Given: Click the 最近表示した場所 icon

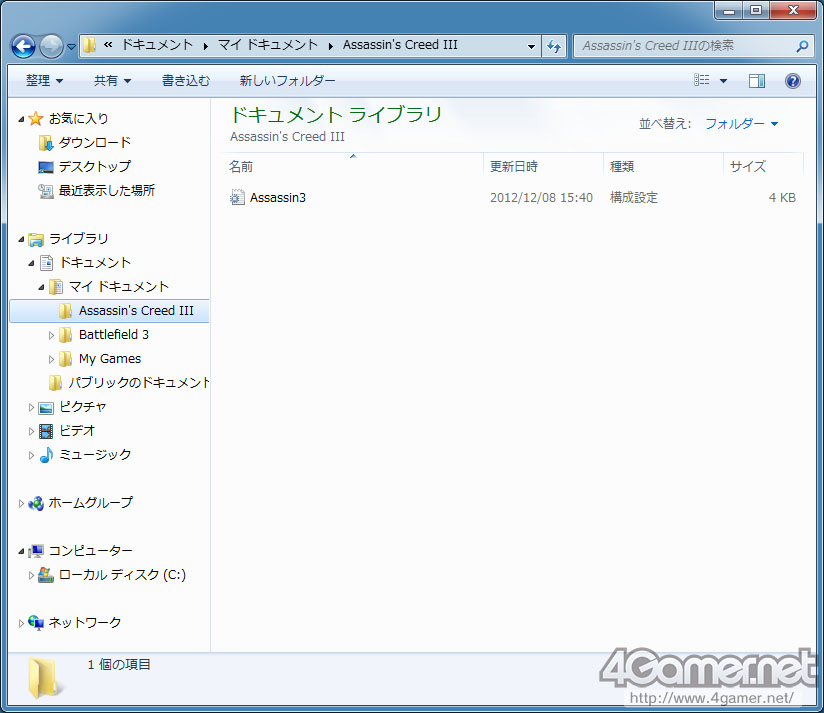Looking at the screenshot, I should pos(46,191).
